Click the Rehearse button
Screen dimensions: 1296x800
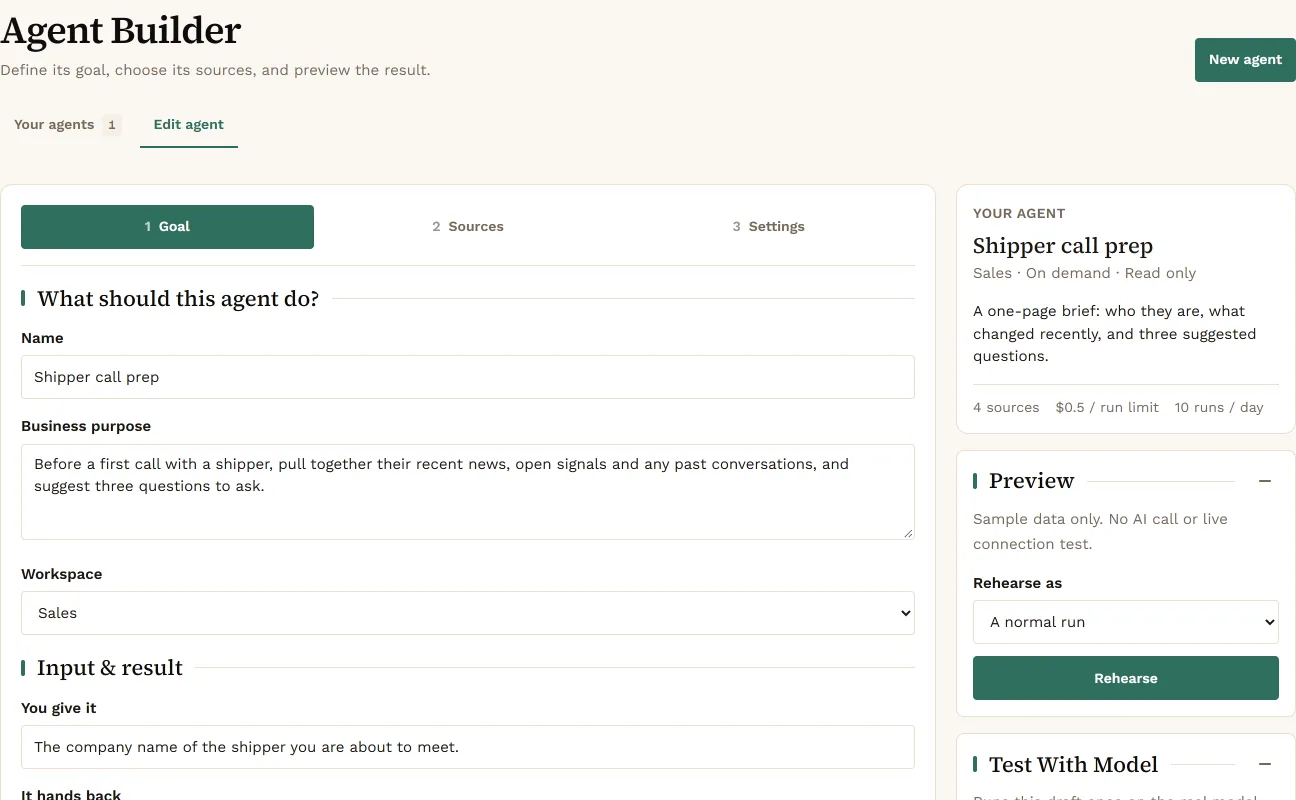coord(1126,678)
